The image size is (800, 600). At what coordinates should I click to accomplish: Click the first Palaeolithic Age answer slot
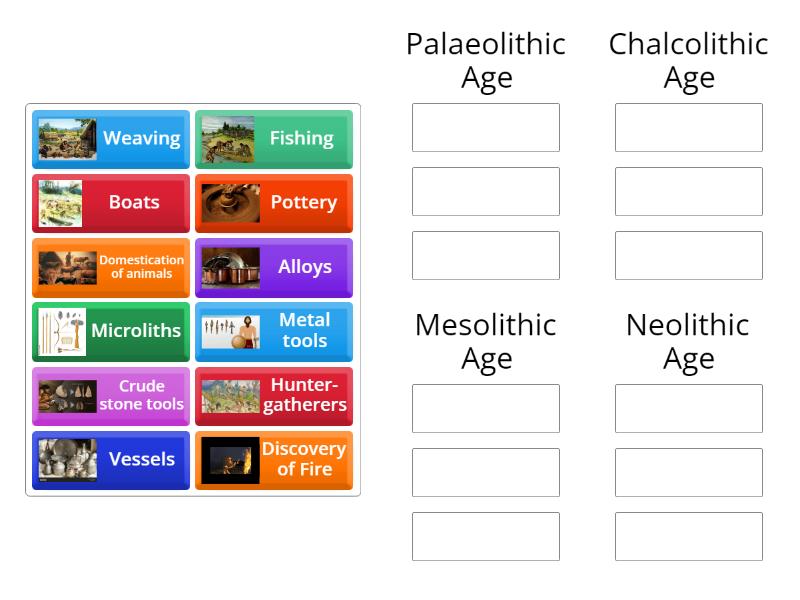(x=486, y=127)
